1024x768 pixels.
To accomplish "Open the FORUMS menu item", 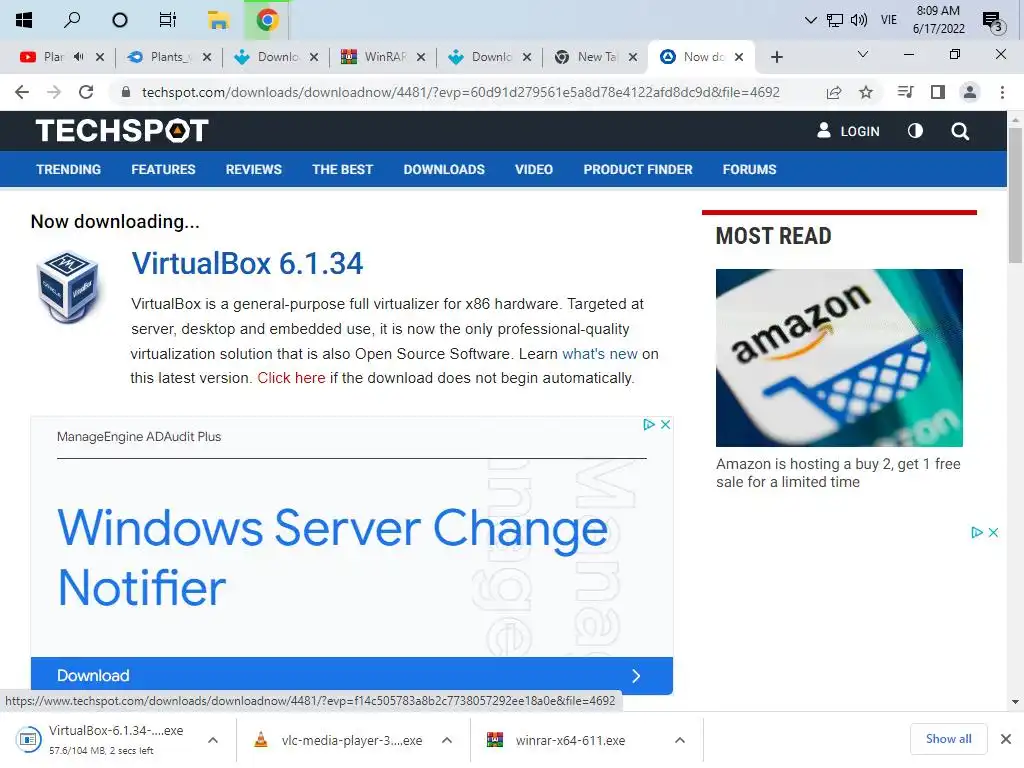I will pyautogui.click(x=749, y=169).
